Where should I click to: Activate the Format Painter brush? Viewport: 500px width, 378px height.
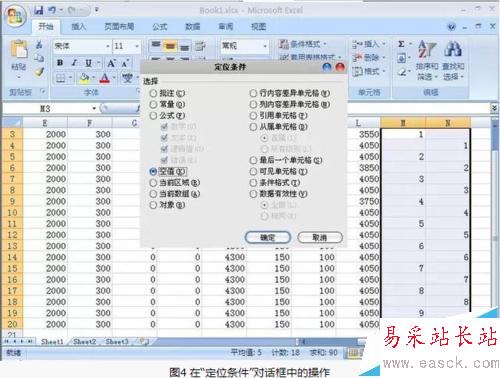tap(39, 71)
